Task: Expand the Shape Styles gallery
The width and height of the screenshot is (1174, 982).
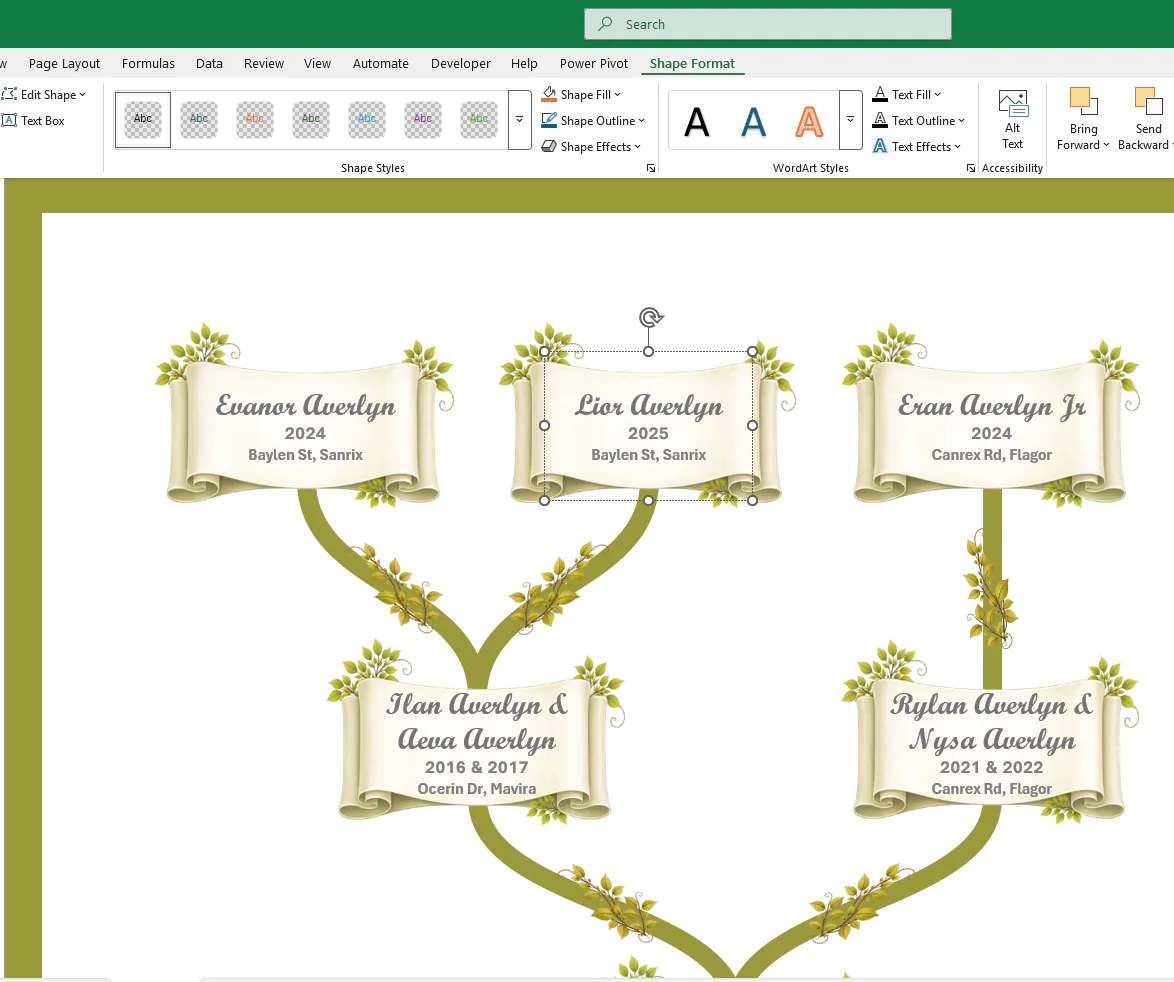Action: [x=519, y=120]
